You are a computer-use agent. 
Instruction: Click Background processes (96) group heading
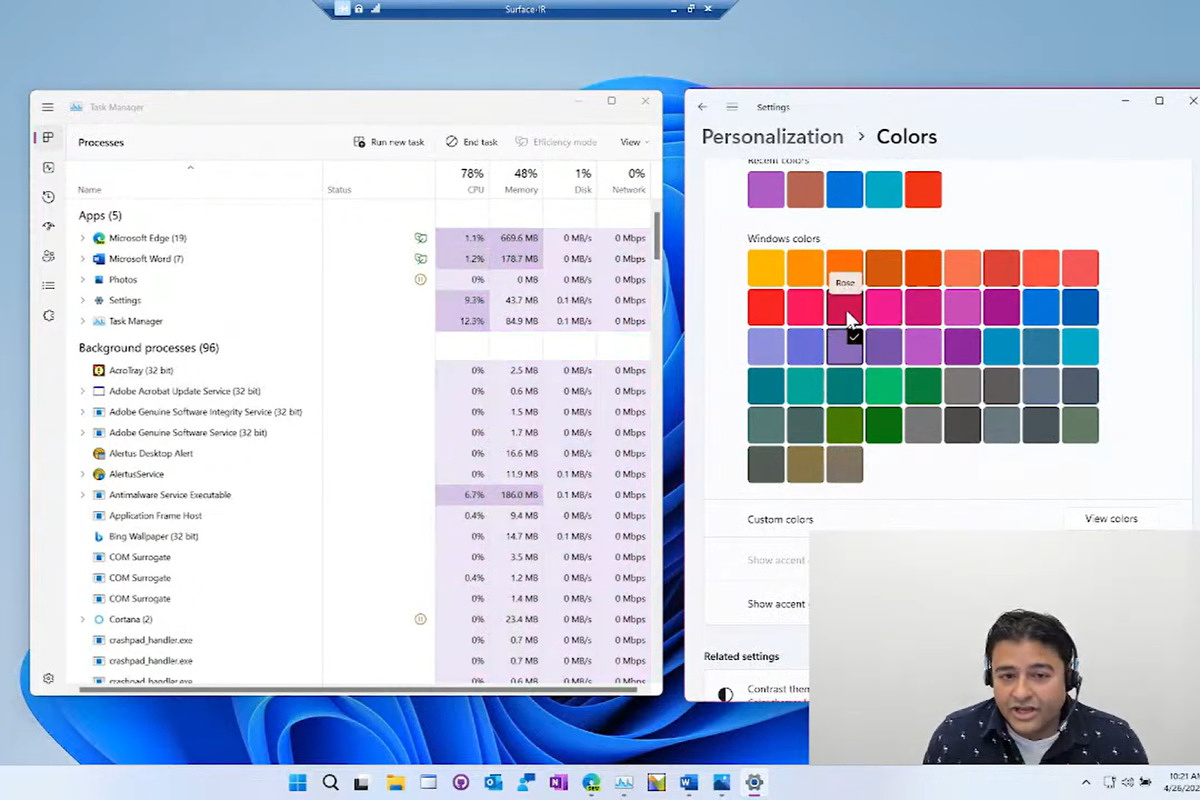(149, 348)
